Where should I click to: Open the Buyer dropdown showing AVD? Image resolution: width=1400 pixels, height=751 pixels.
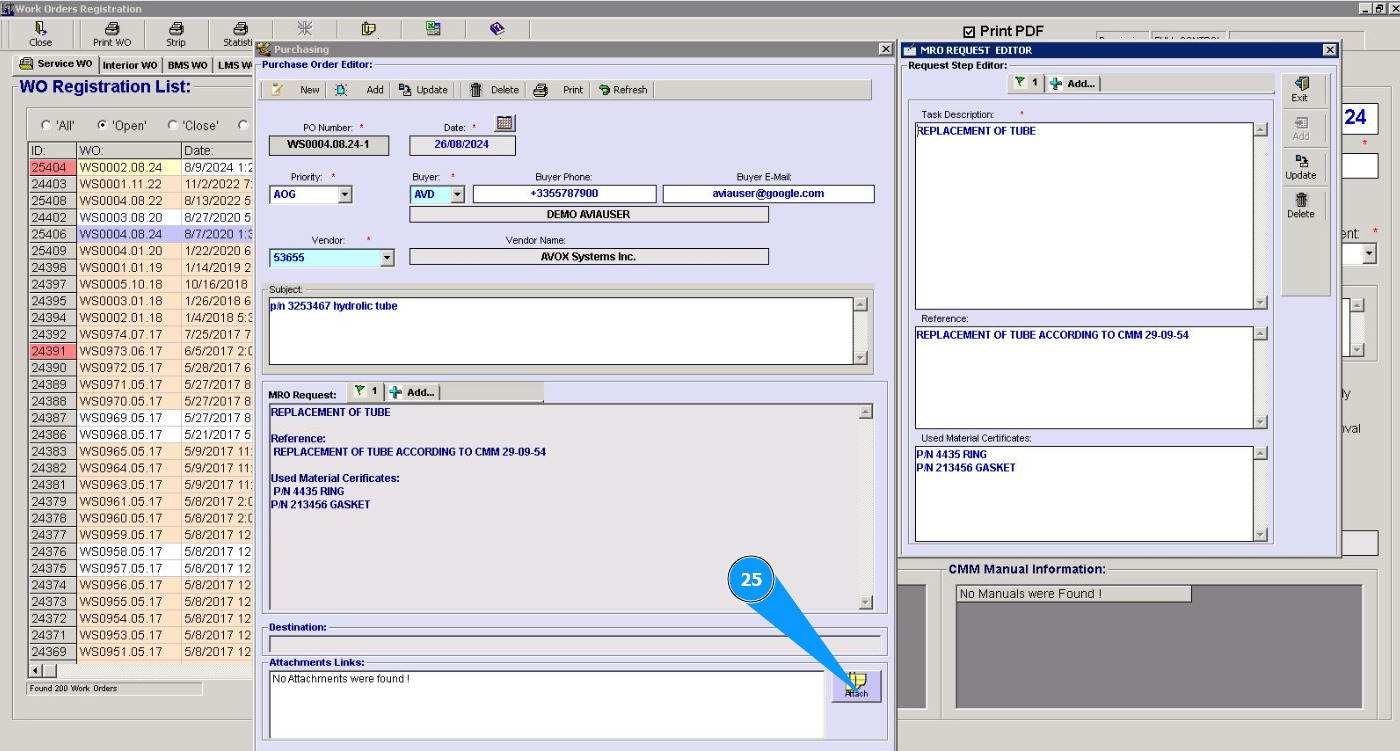pos(458,194)
